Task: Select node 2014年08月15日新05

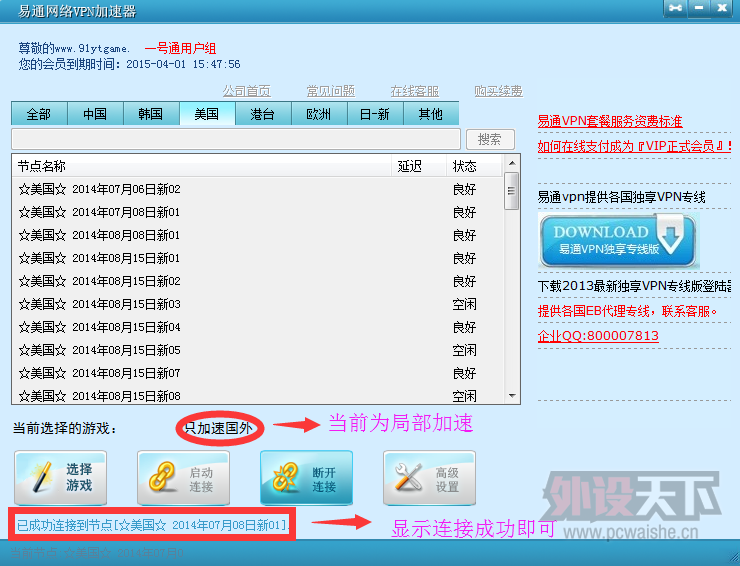Action: pos(258,350)
